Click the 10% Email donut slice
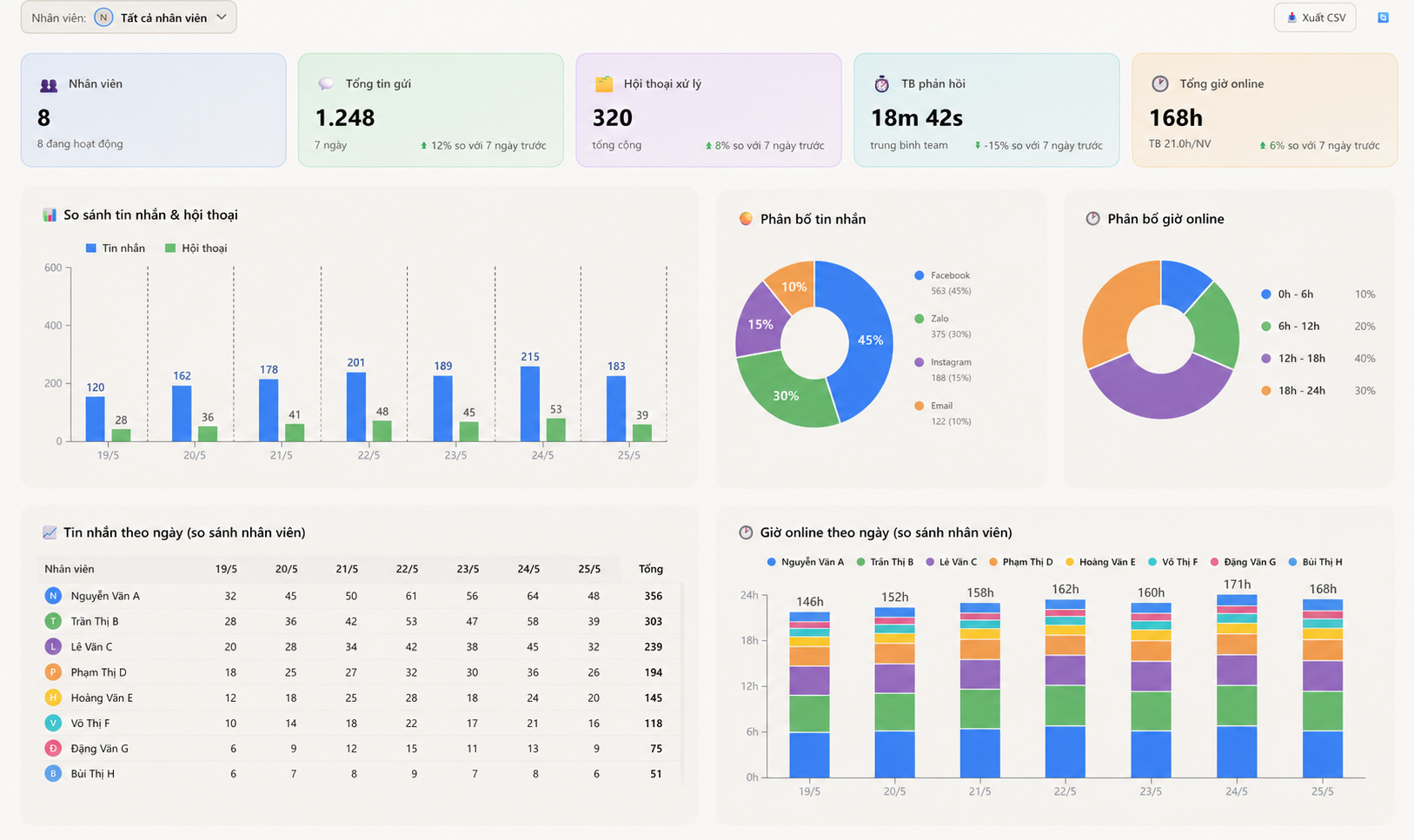This screenshot has height=840, width=1414. click(793, 286)
